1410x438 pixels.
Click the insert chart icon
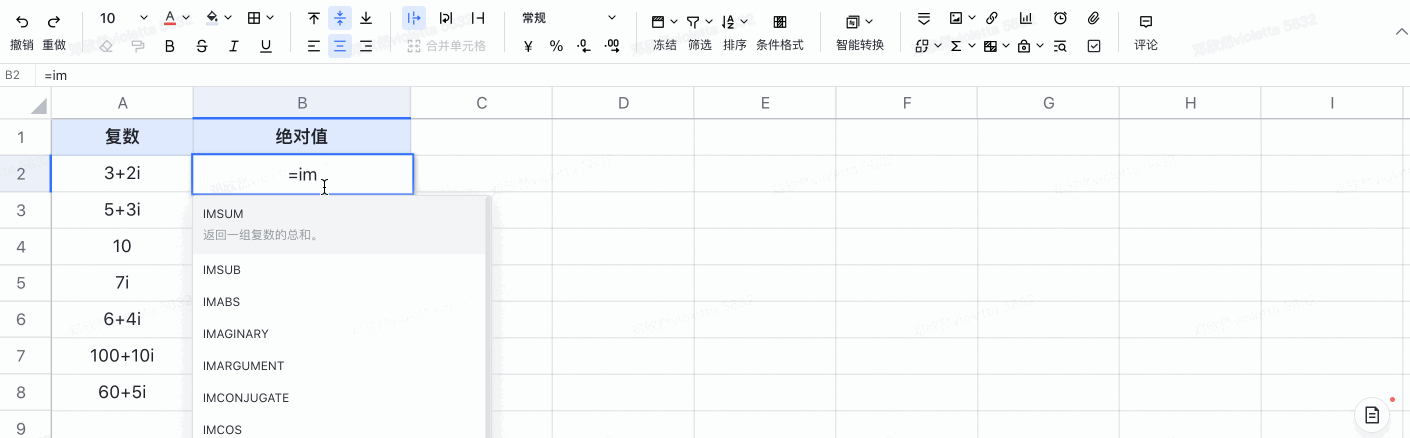point(1026,18)
